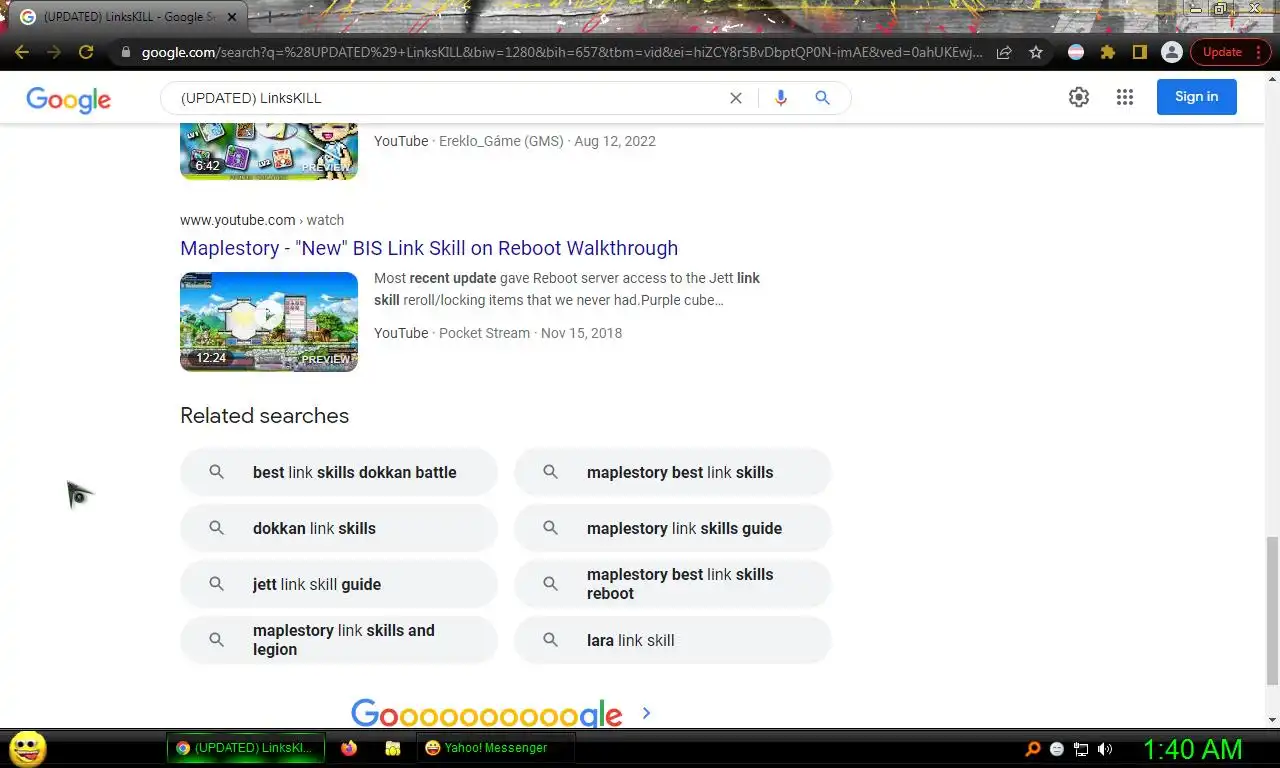Viewport: 1280px width, 768px height.
Task: Open the yellow folder taskbar icon
Action: (x=393, y=748)
